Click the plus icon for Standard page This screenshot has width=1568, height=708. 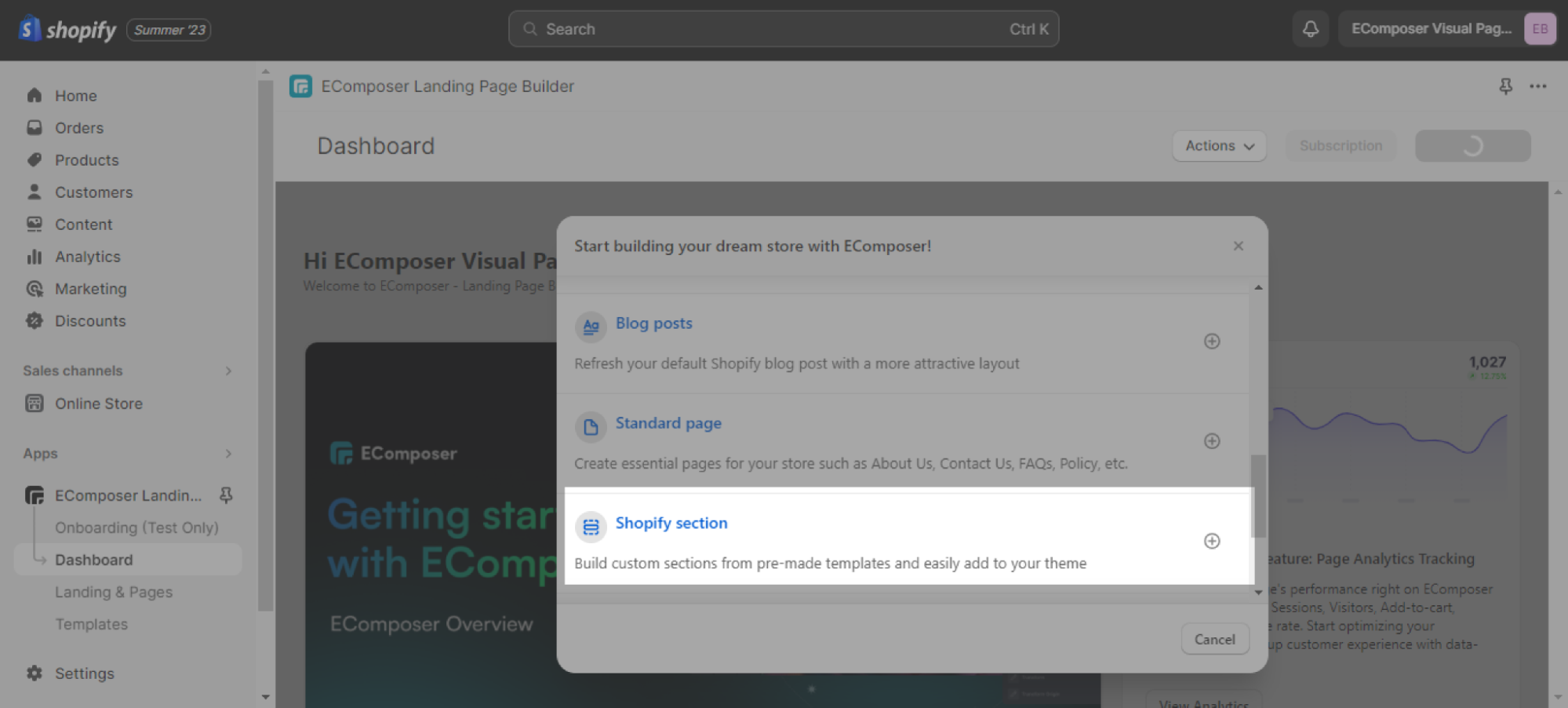(x=1212, y=441)
